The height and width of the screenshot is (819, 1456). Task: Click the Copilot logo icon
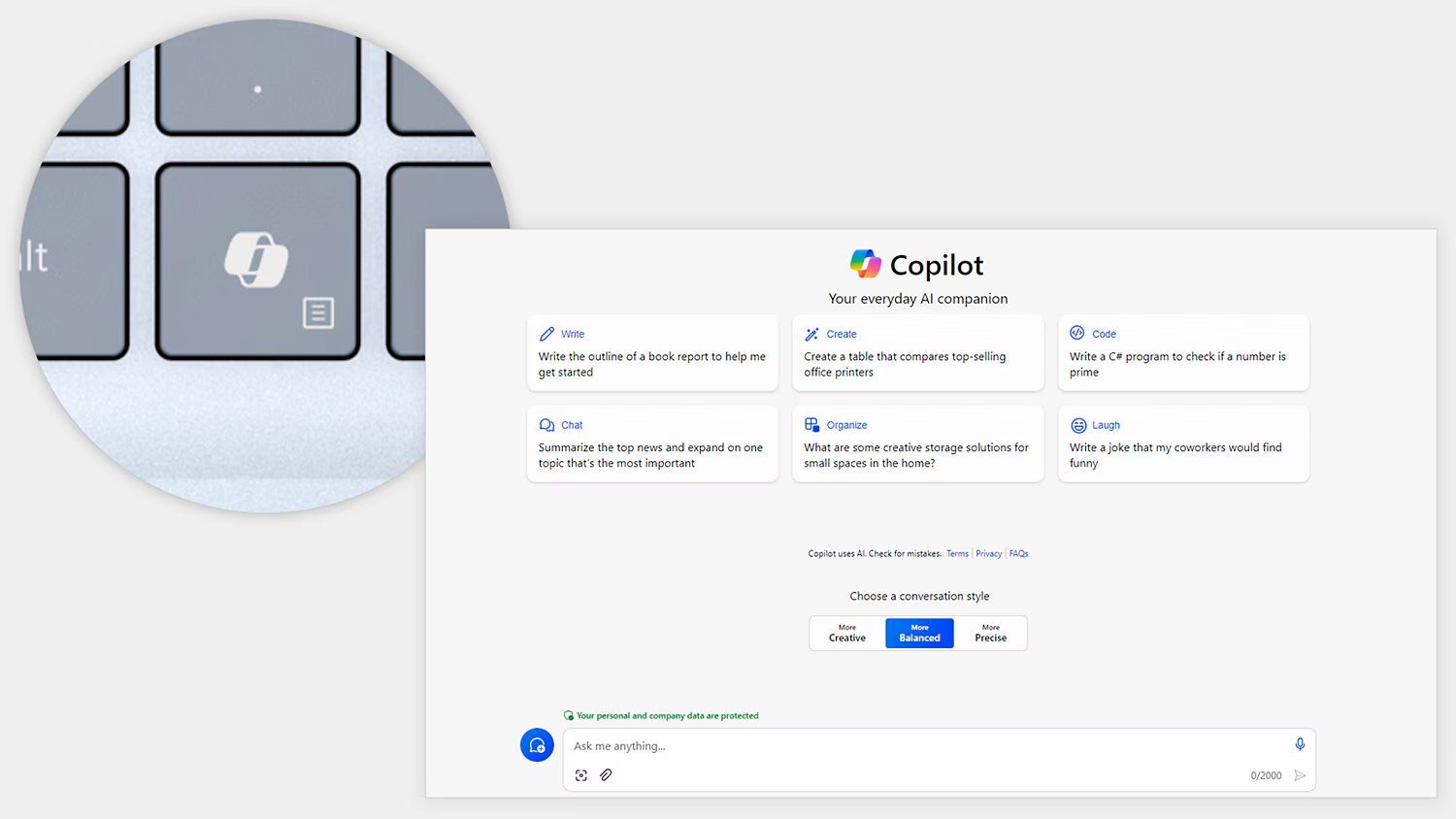(865, 264)
